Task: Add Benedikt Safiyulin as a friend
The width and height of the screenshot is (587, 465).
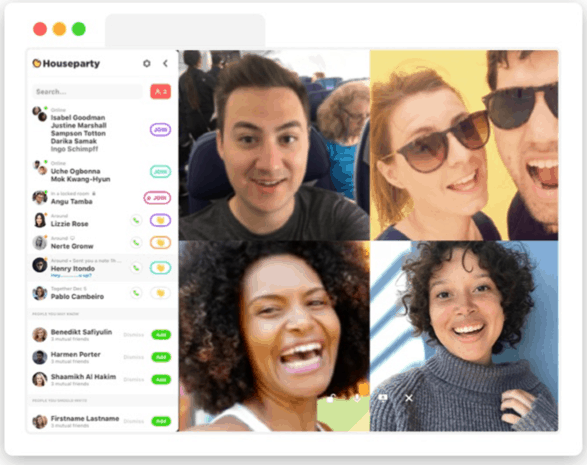Action: tap(161, 335)
